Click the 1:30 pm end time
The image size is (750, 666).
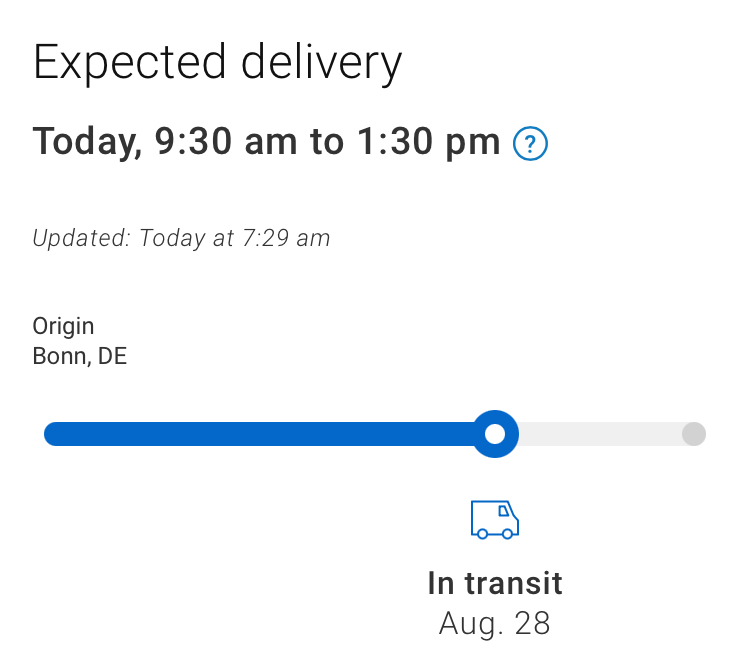(x=429, y=142)
